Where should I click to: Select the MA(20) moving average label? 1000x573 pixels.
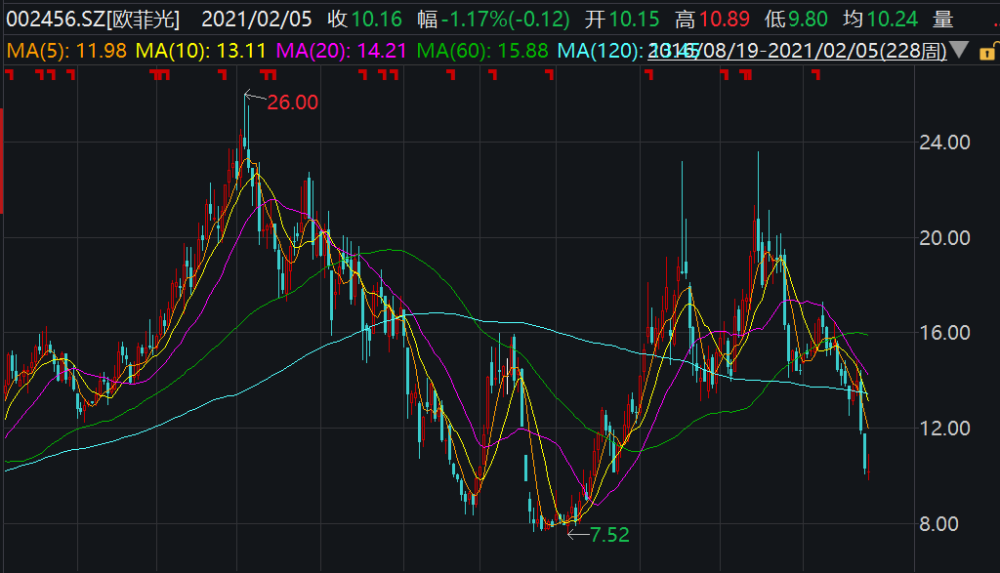coord(341,50)
